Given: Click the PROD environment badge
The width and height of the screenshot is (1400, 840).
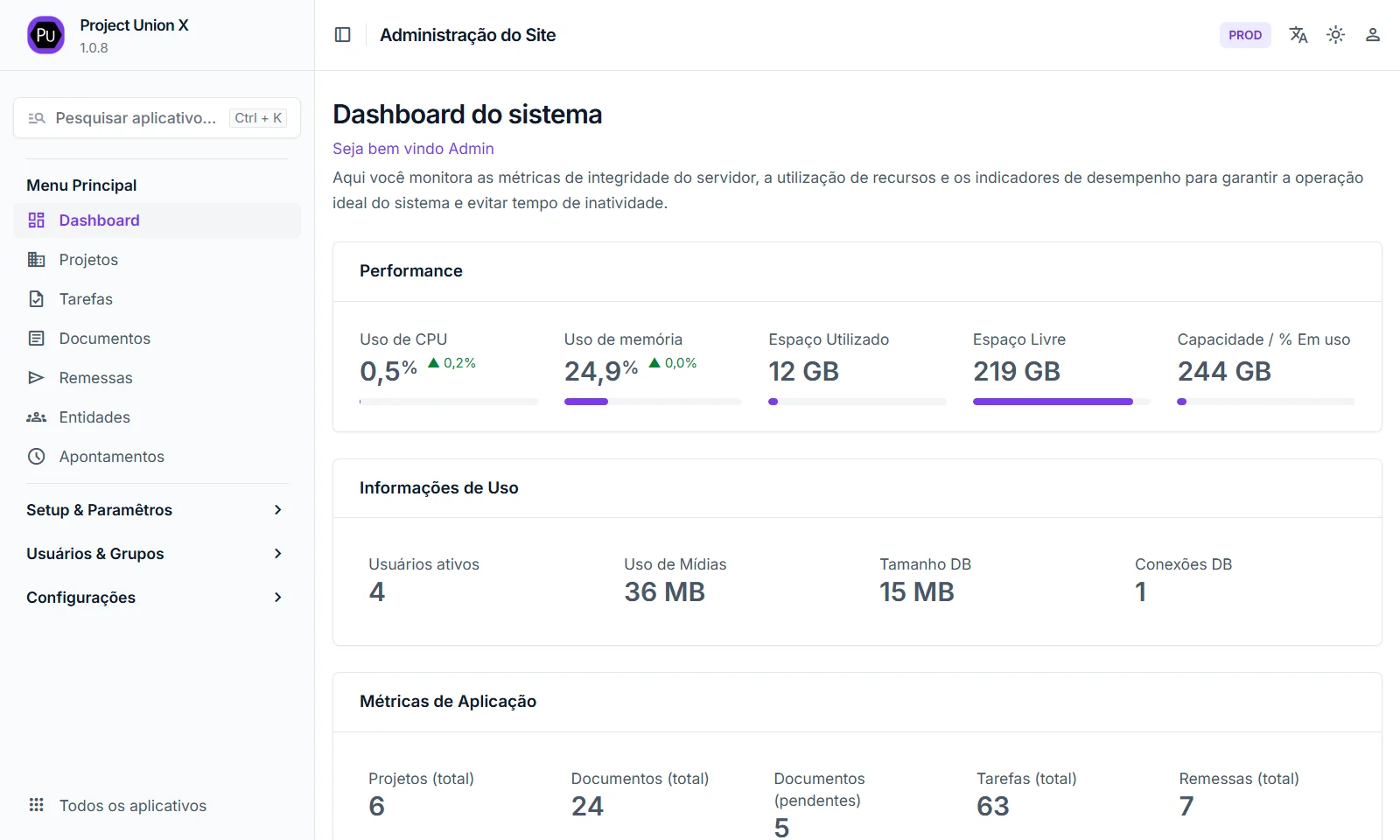Looking at the screenshot, I should pyautogui.click(x=1244, y=35).
